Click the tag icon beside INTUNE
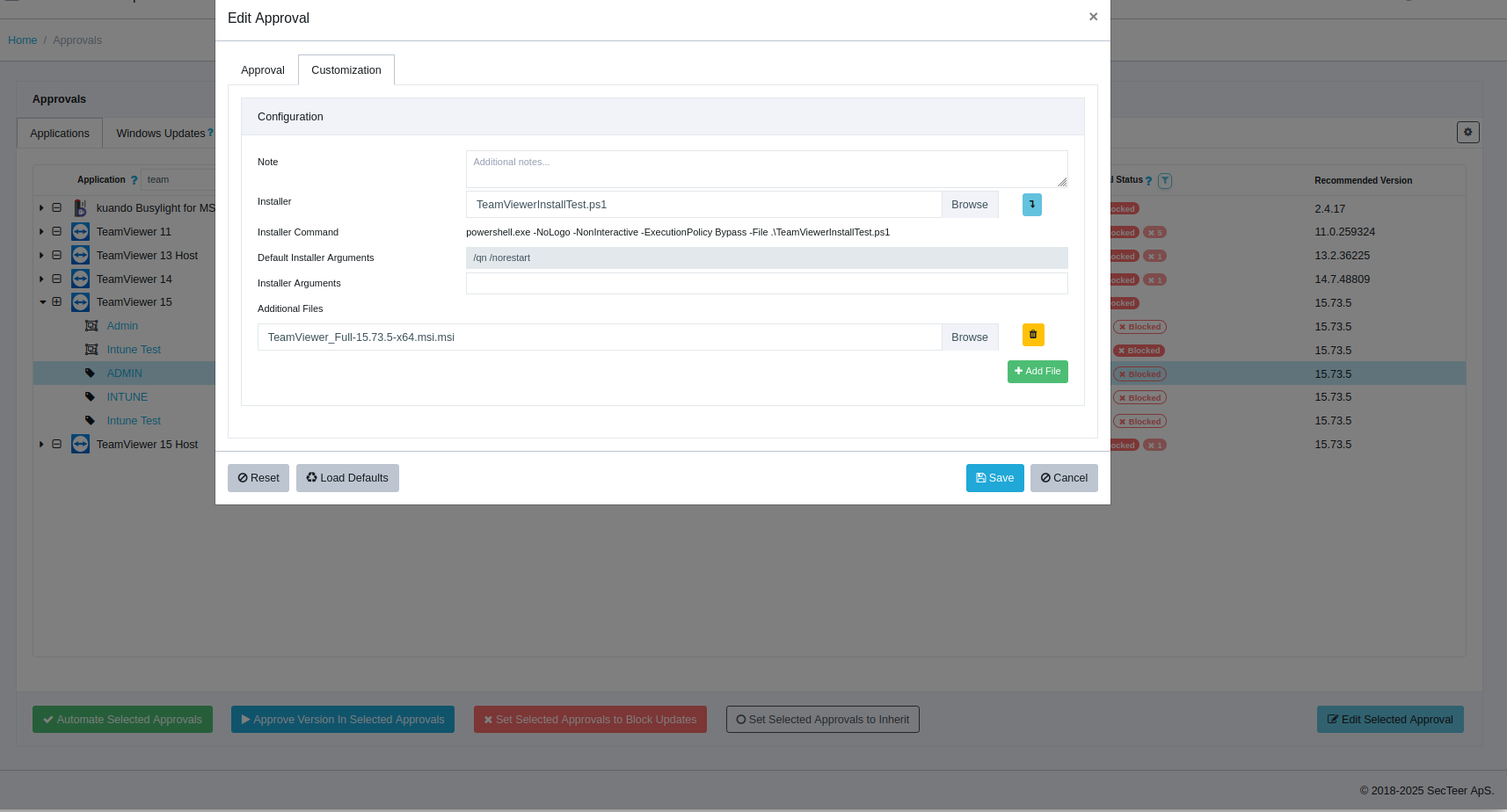 point(90,397)
